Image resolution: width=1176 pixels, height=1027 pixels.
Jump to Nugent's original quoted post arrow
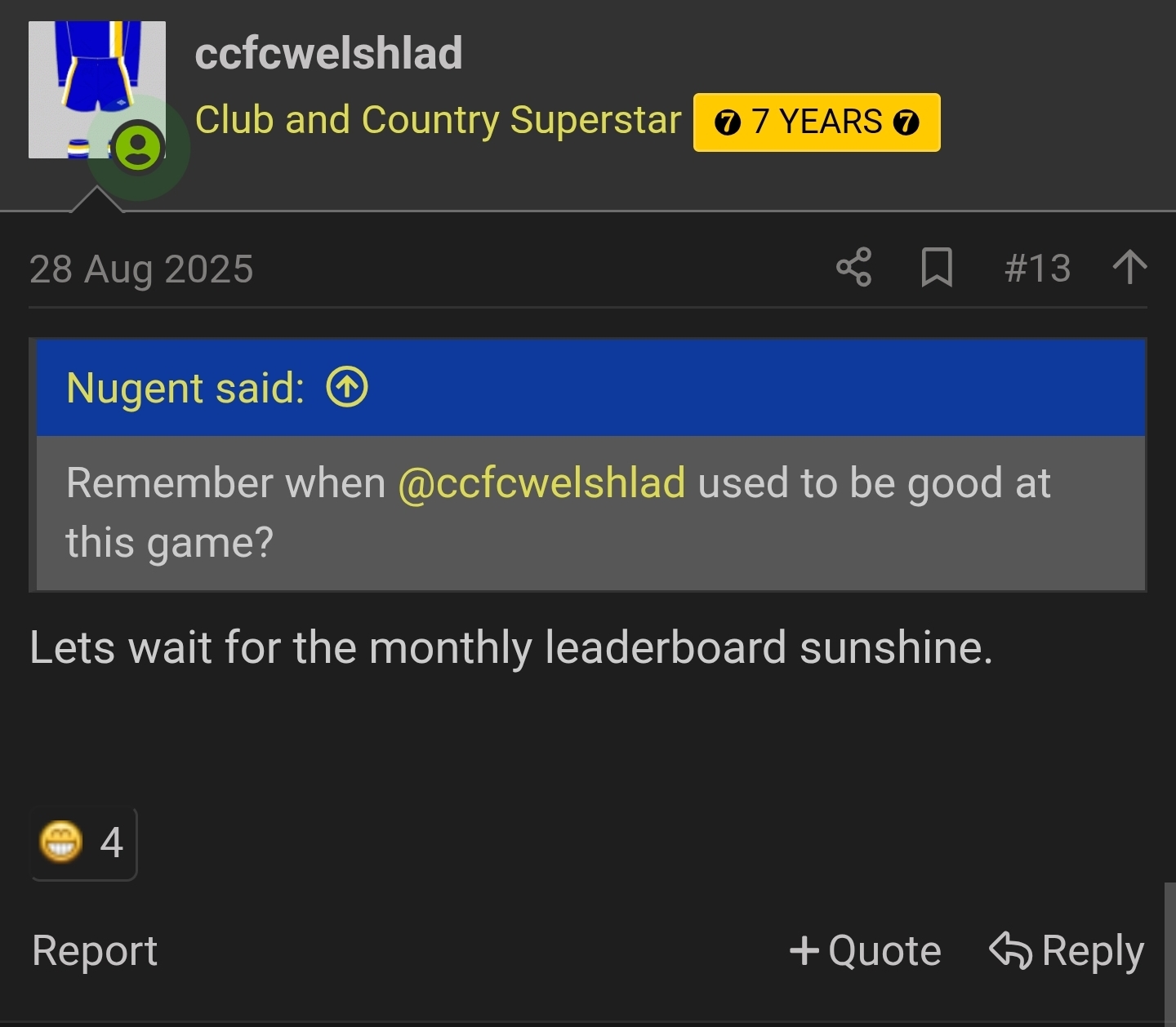pos(347,387)
